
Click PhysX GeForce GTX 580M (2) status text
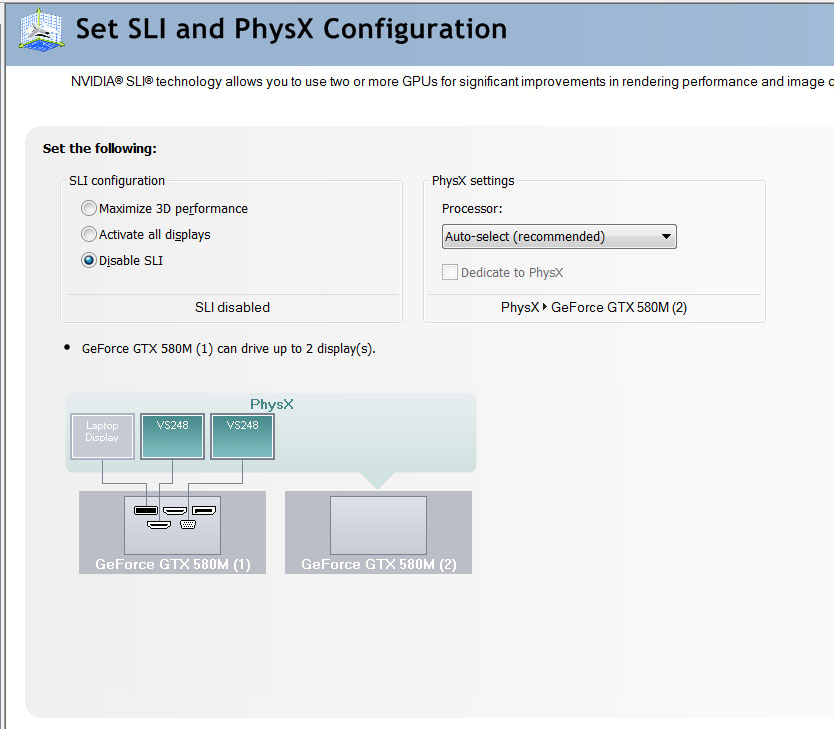click(x=594, y=307)
